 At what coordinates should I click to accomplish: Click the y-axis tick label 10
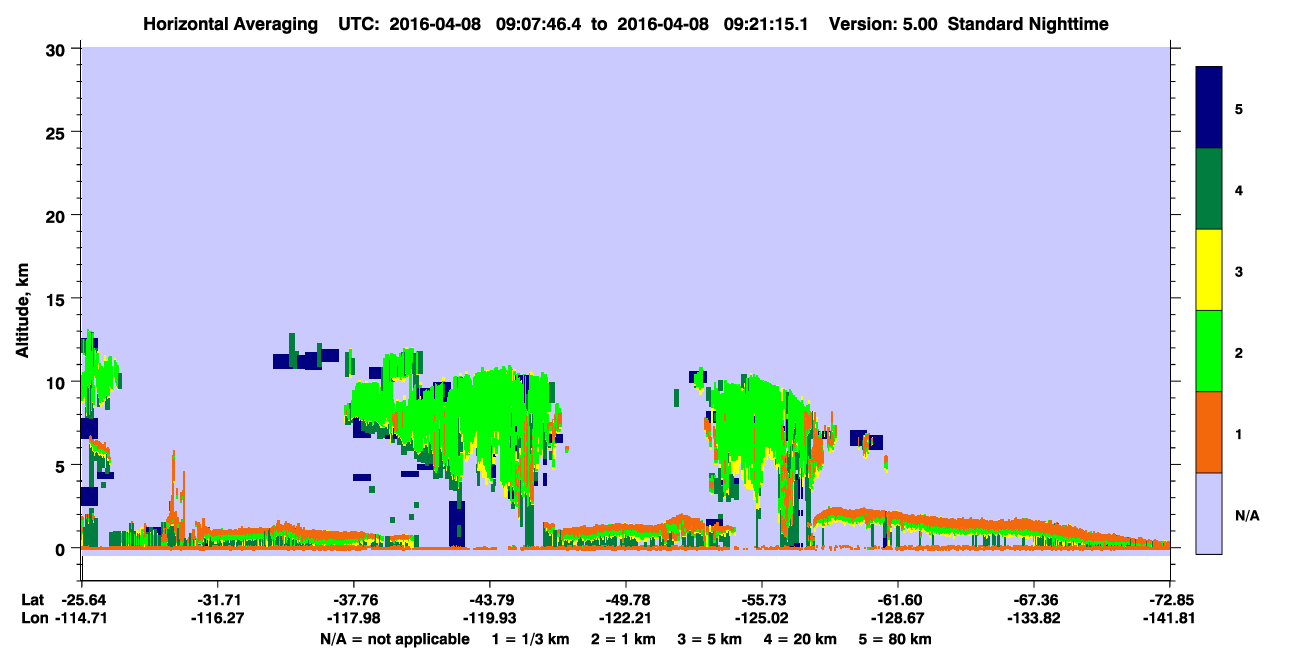pos(58,382)
